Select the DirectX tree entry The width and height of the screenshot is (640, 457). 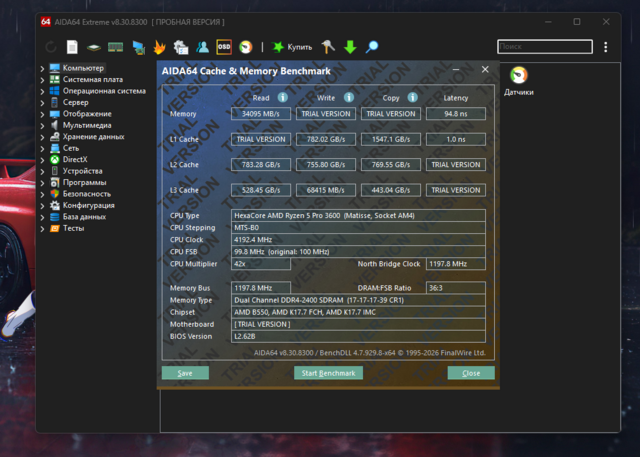click(75, 160)
